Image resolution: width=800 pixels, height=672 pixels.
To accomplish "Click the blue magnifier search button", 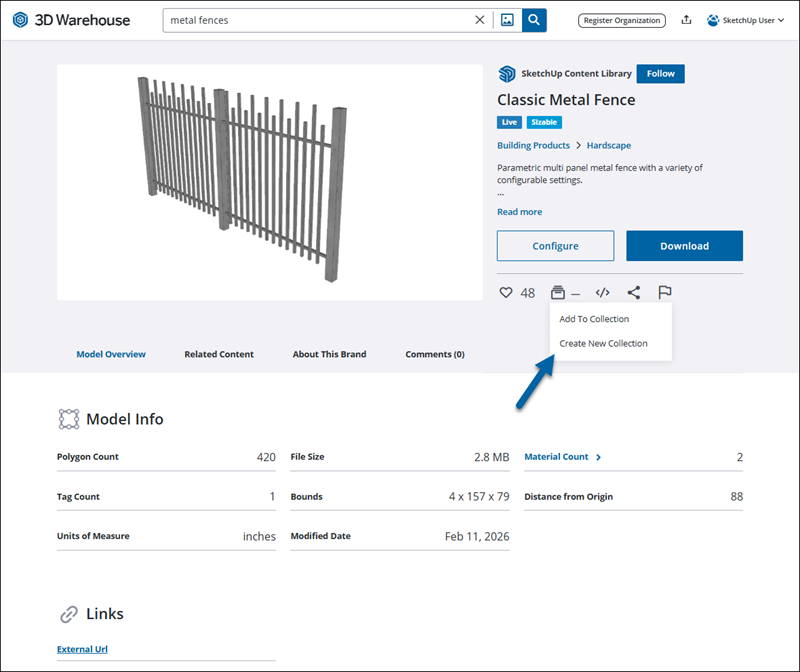I will [534, 20].
